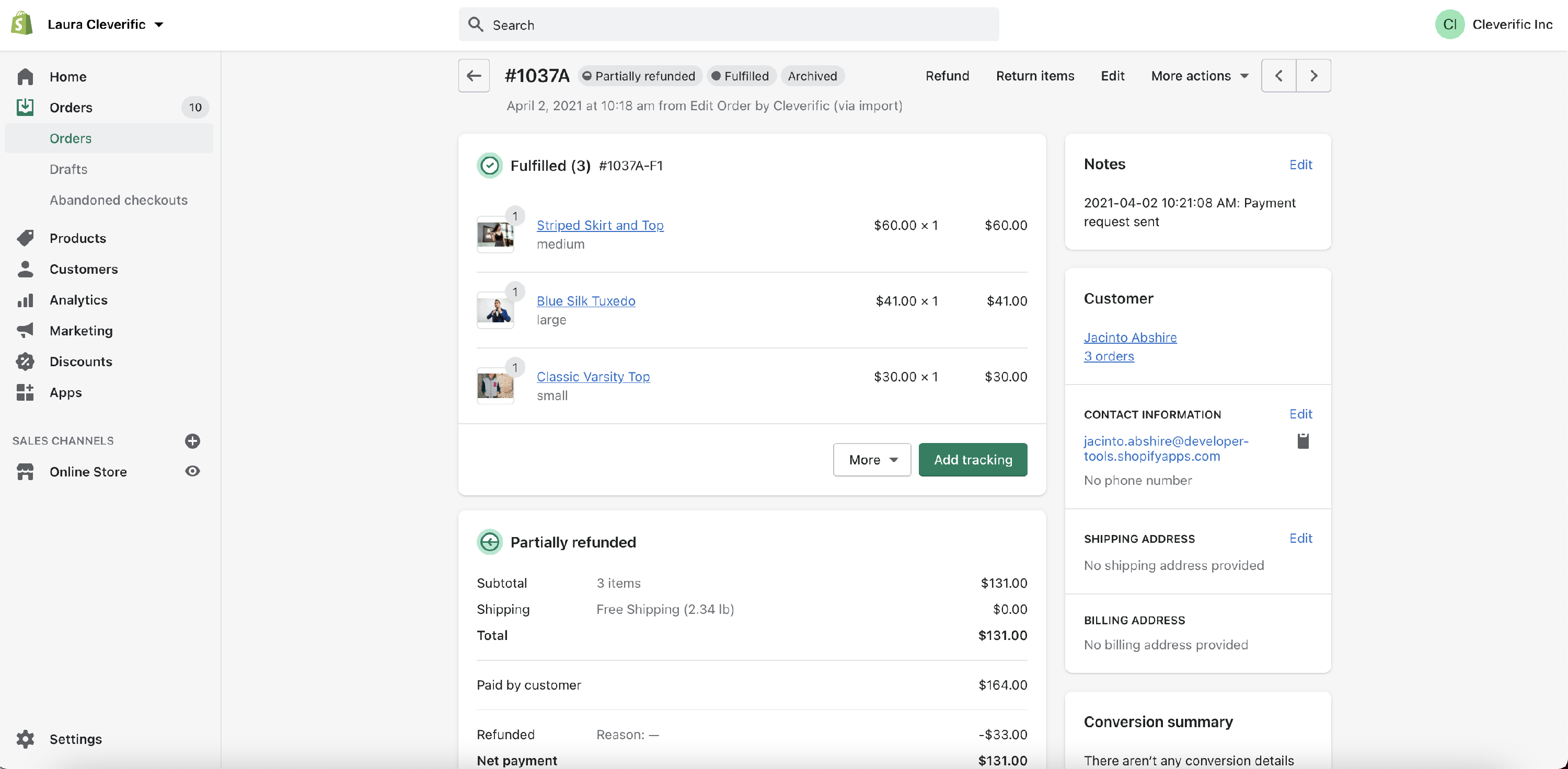
Task: Open Drafts in the Orders submenu
Action: (x=68, y=169)
